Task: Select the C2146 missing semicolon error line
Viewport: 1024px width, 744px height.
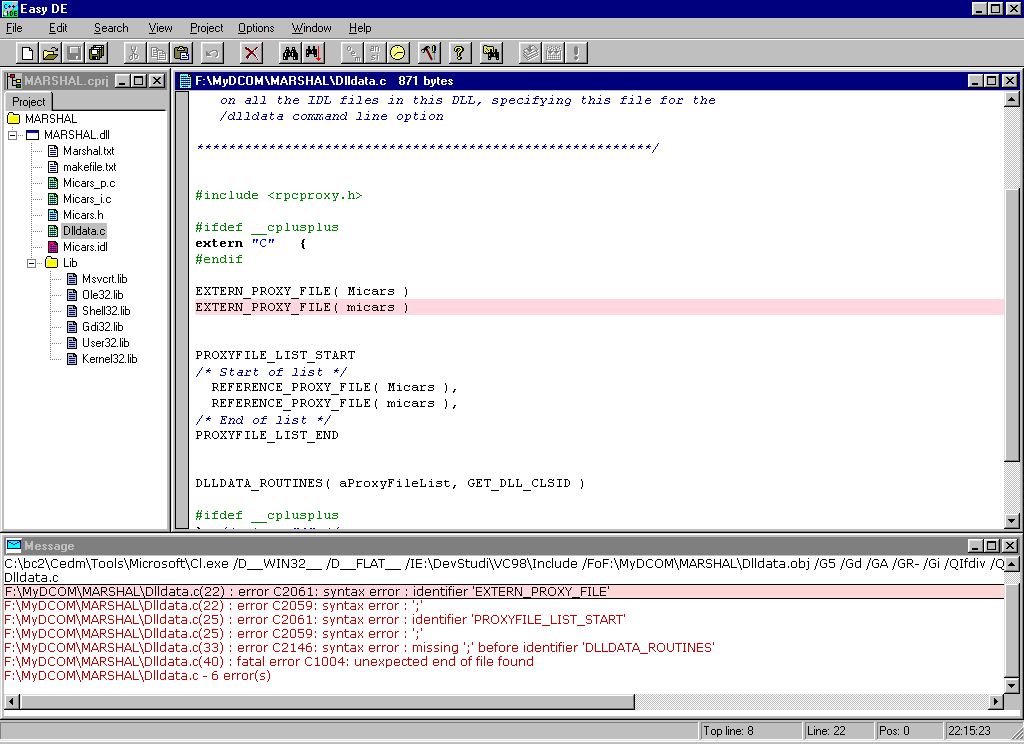Action: [x=359, y=647]
